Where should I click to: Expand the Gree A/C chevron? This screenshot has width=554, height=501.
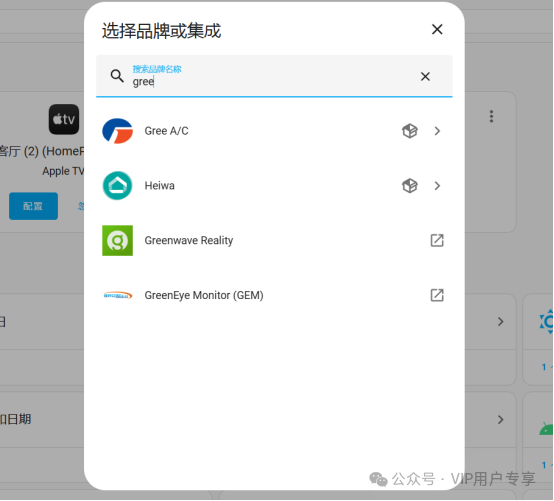pos(437,131)
